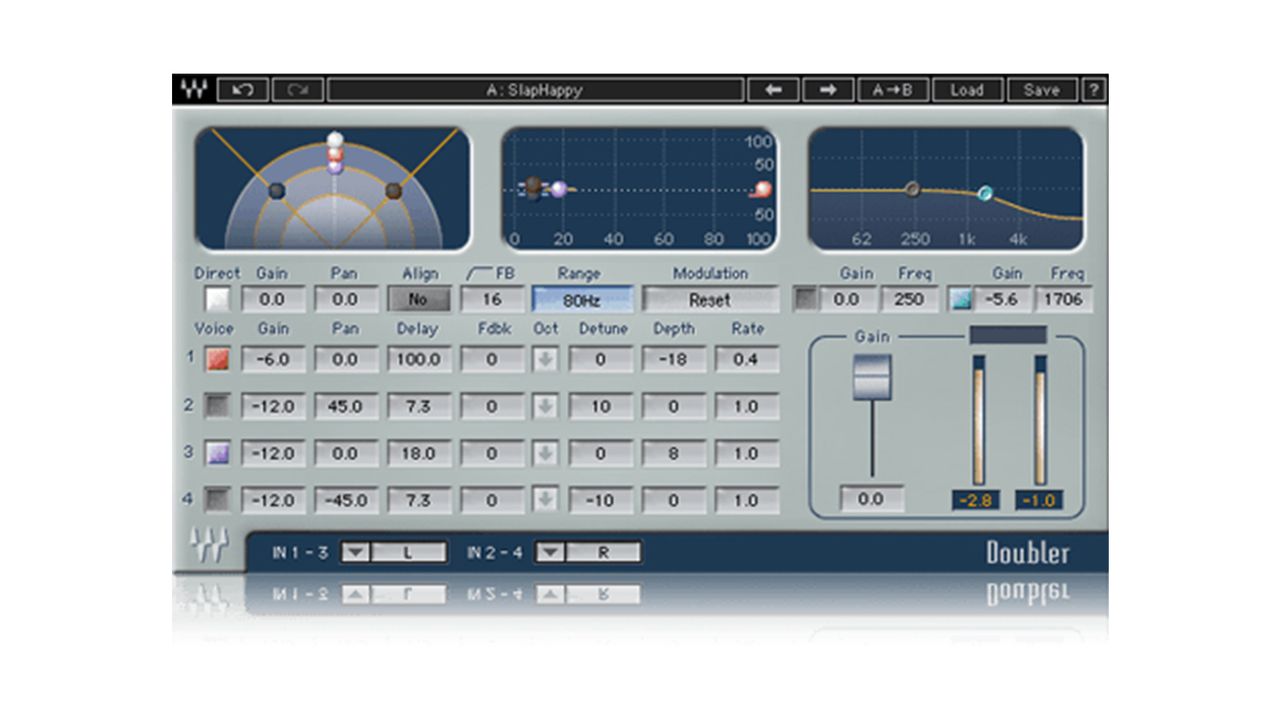Toggle the high shelf EQ band cyan button

[960, 299]
